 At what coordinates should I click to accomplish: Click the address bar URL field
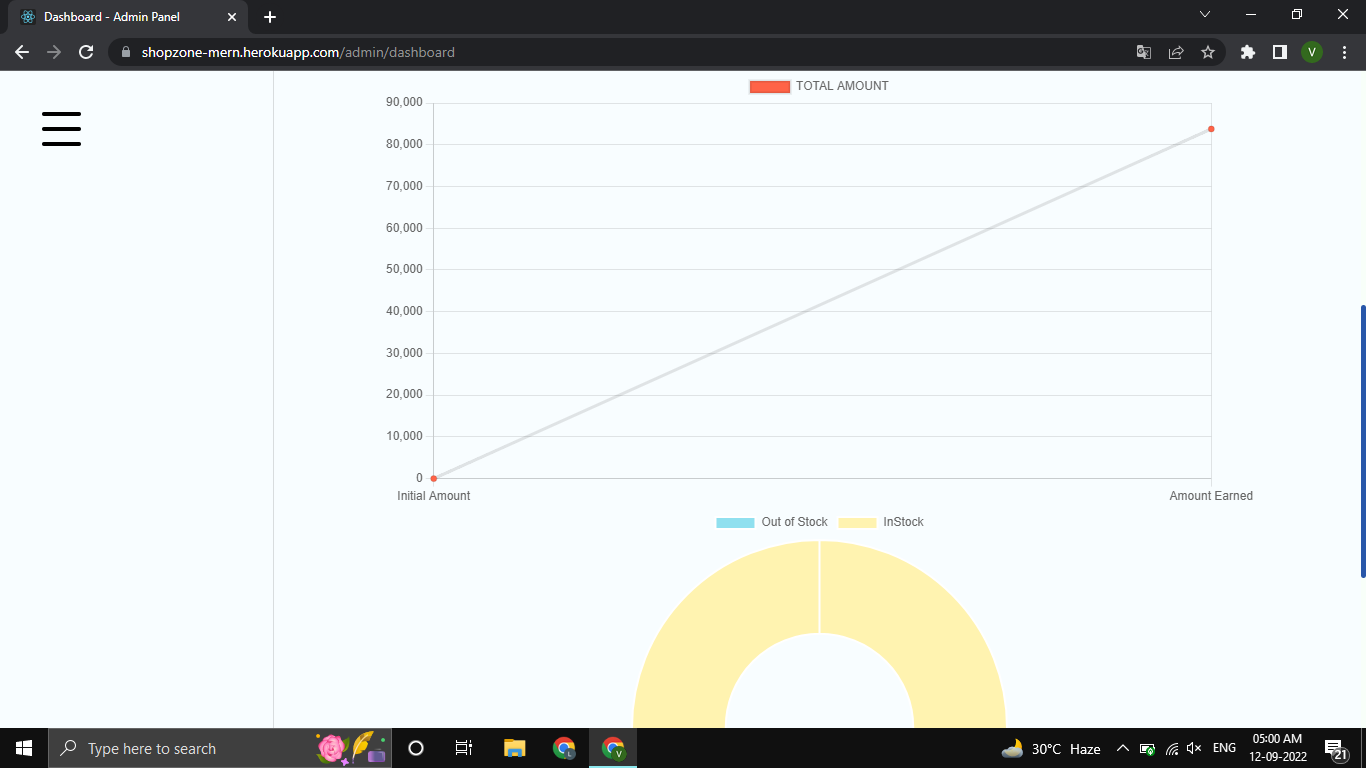pos(620,52)
